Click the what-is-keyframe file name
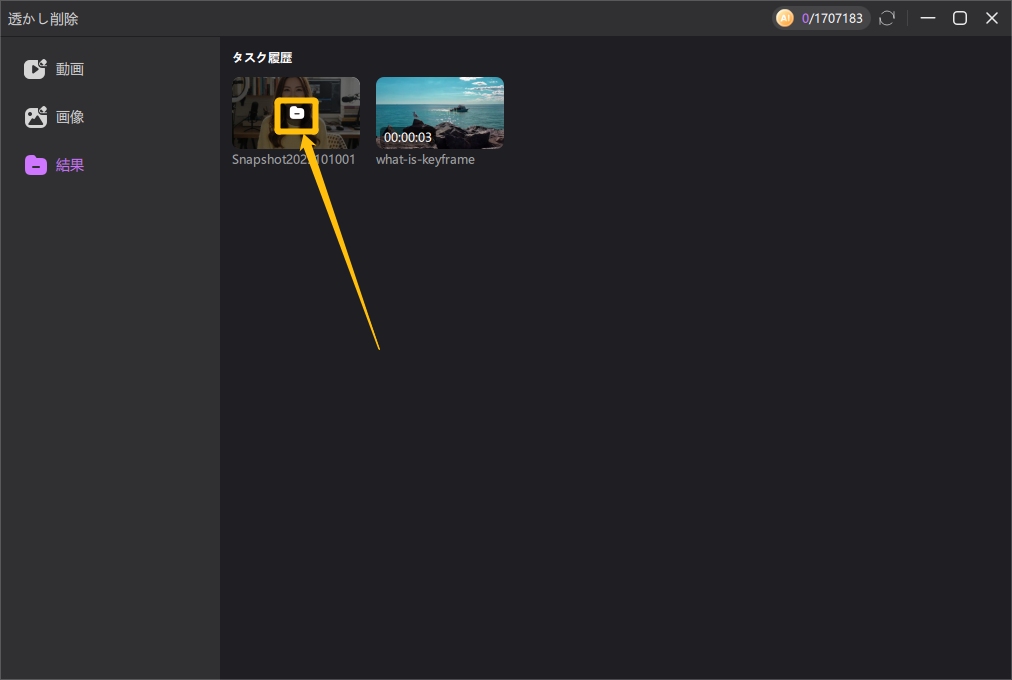 point(425,160)
